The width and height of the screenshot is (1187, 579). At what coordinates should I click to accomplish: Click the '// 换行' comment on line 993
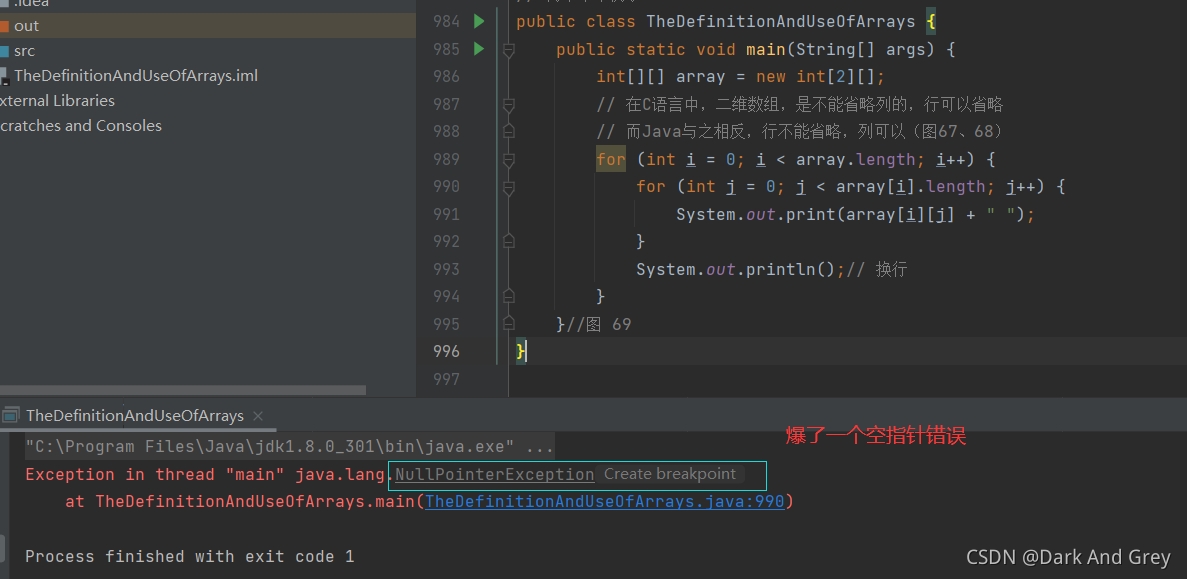tap(877, 269)
